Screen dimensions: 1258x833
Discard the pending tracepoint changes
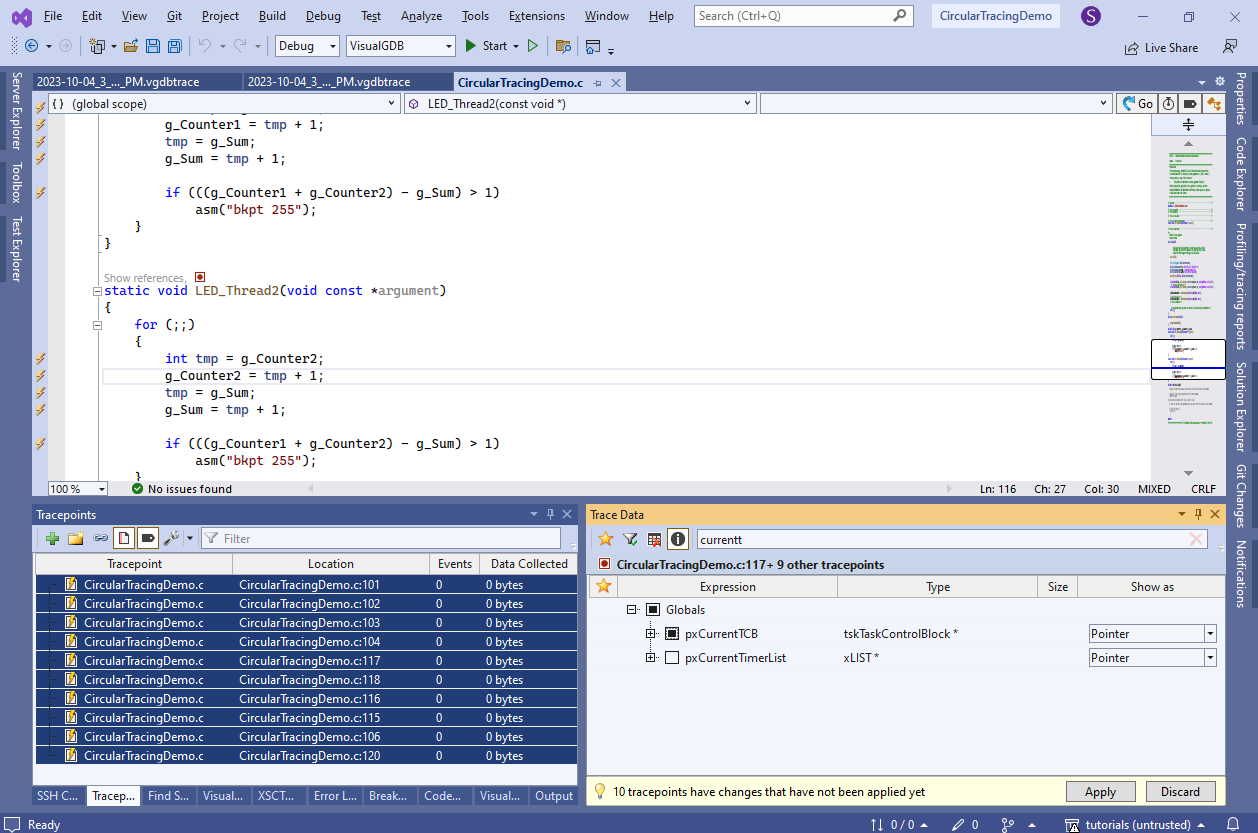click(x=1180, y=791)
